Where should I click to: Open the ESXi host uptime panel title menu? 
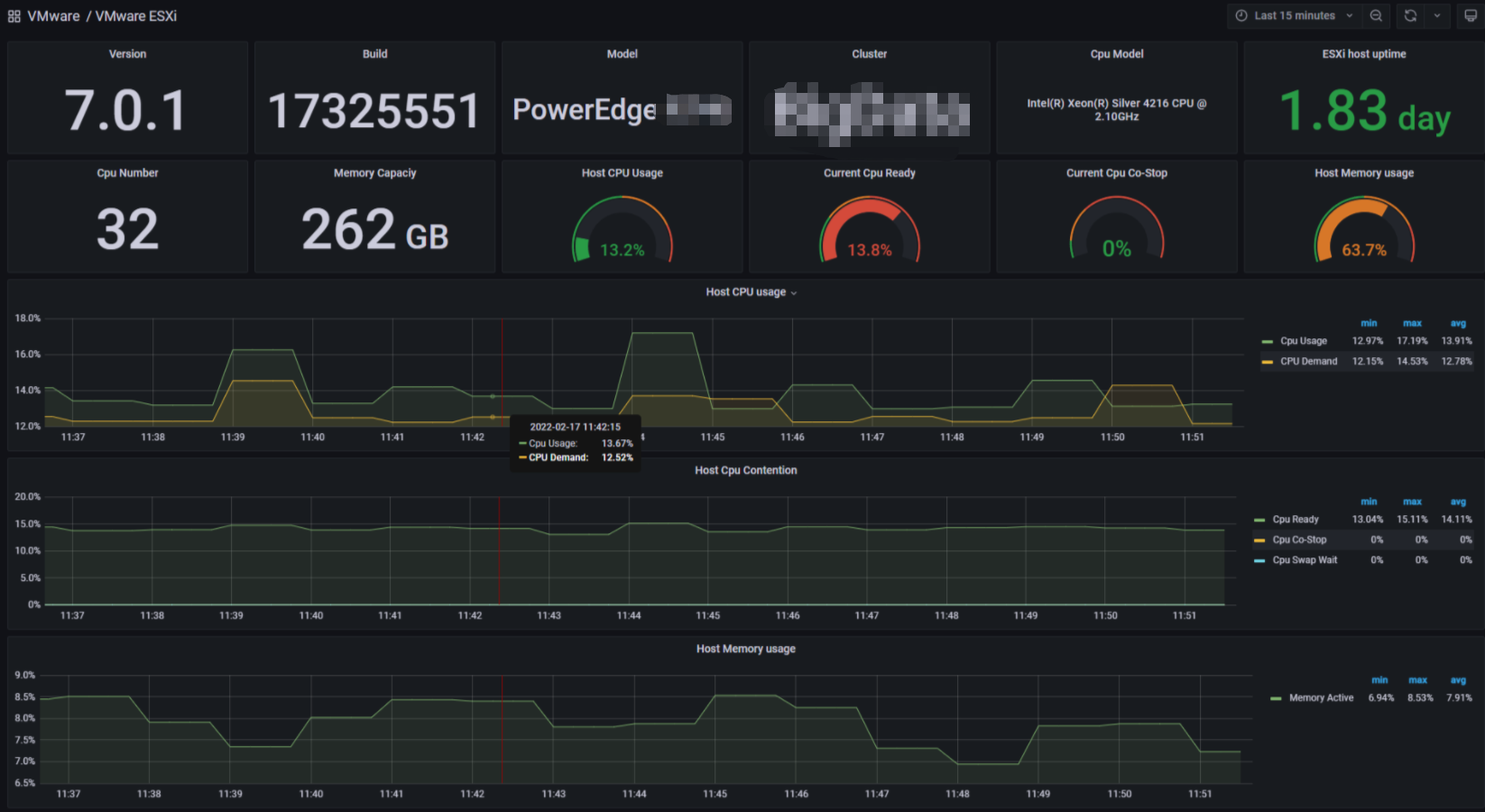[1364, 54]
